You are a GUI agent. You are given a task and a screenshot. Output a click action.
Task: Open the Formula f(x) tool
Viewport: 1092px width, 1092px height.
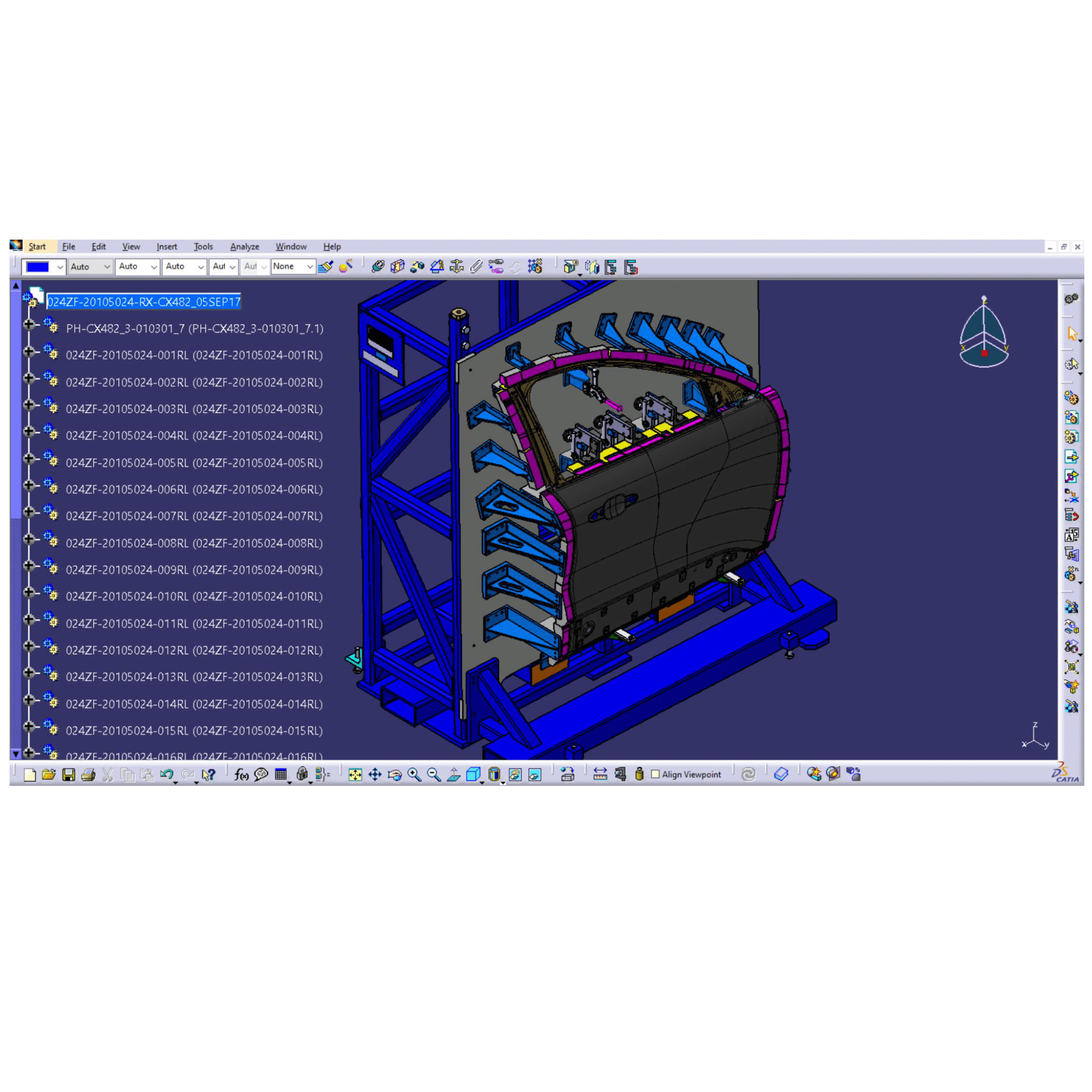click(x=241, y=774)
